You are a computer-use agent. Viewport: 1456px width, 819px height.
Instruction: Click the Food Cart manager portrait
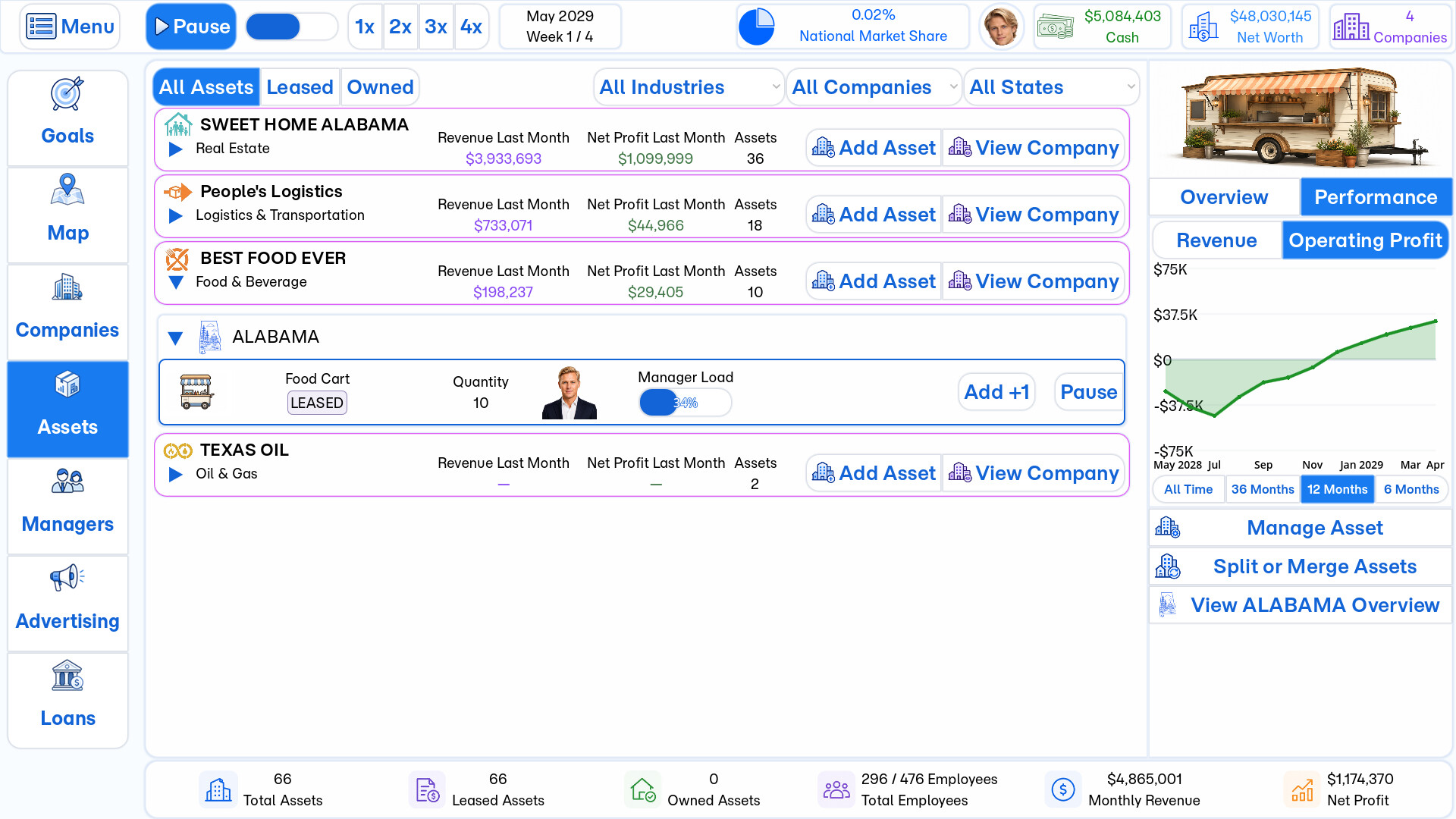[x=570, y=392]
